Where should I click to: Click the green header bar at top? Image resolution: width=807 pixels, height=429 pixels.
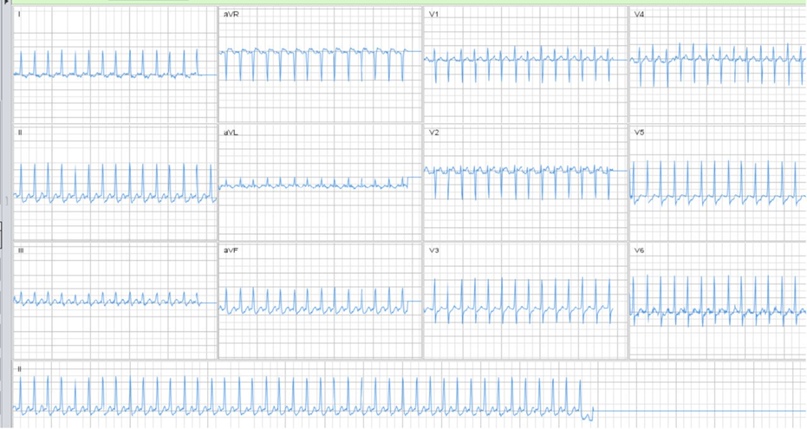click(x=500, y=3)
